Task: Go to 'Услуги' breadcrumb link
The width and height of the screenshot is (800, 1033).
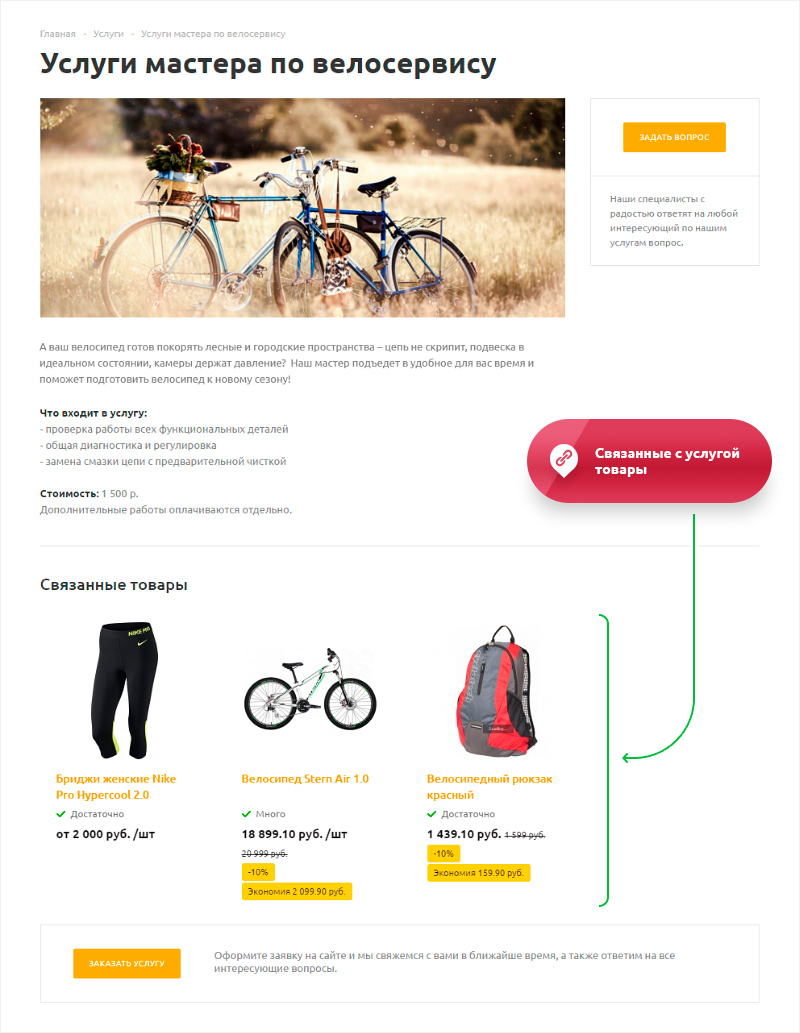Action: coord(108,34)
